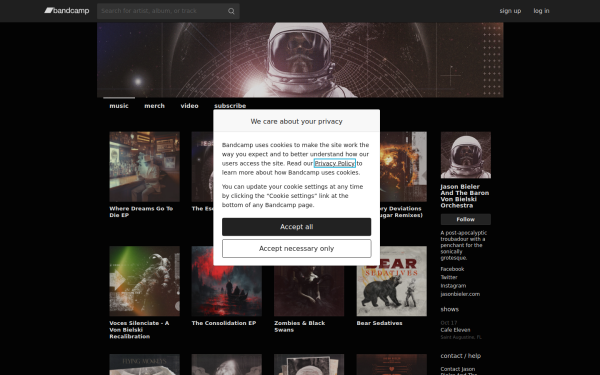Open the Facebook link
The image size is (600, 375).
click(452, 269)
